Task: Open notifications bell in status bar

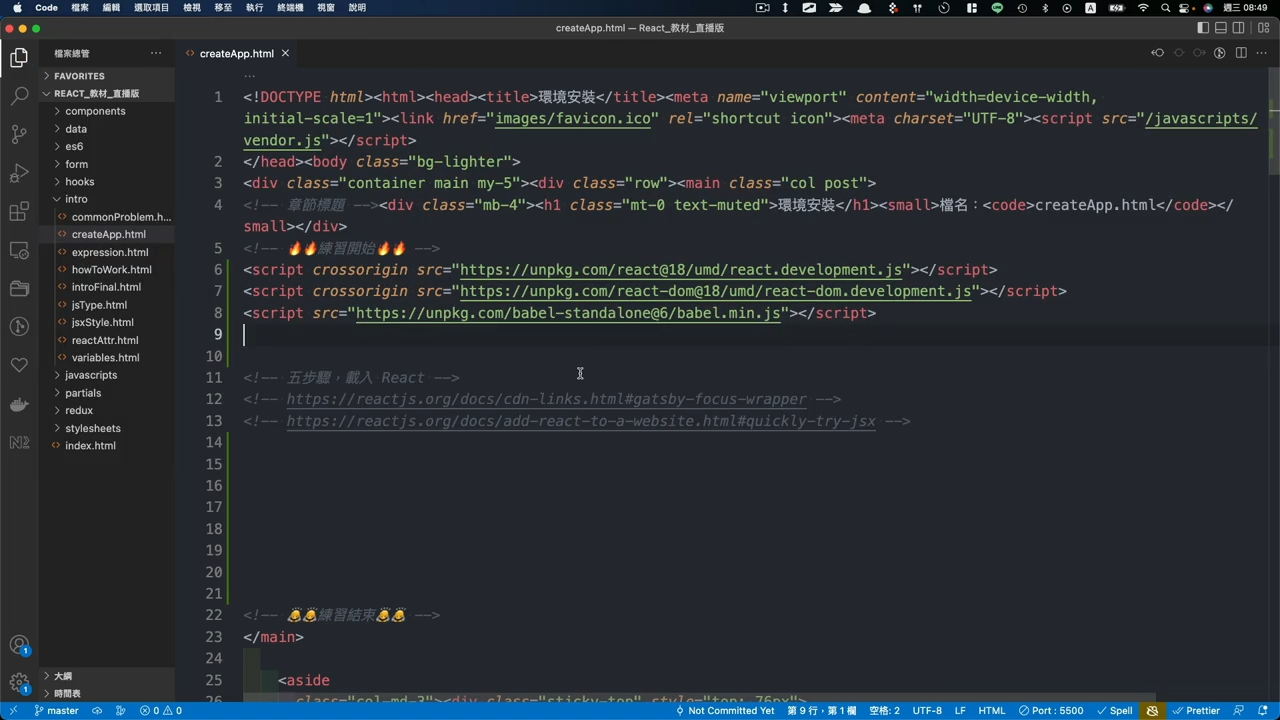Action: pyautogui.click(x=1263, y=711)
